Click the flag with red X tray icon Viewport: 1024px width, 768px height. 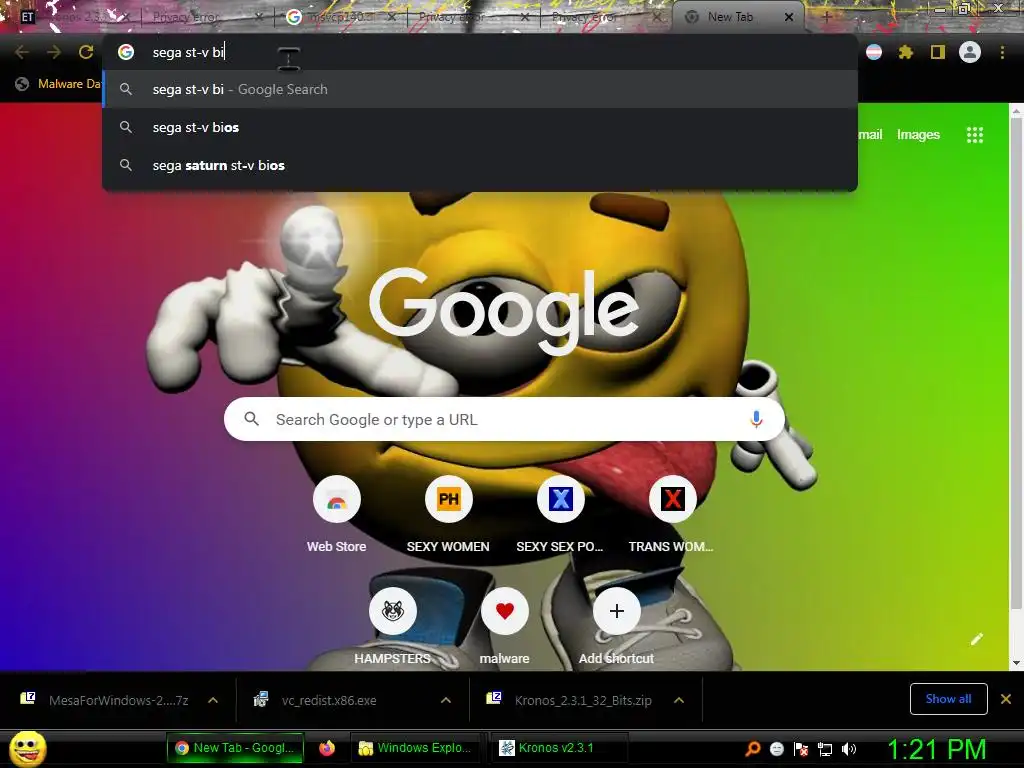pos(801,749)
